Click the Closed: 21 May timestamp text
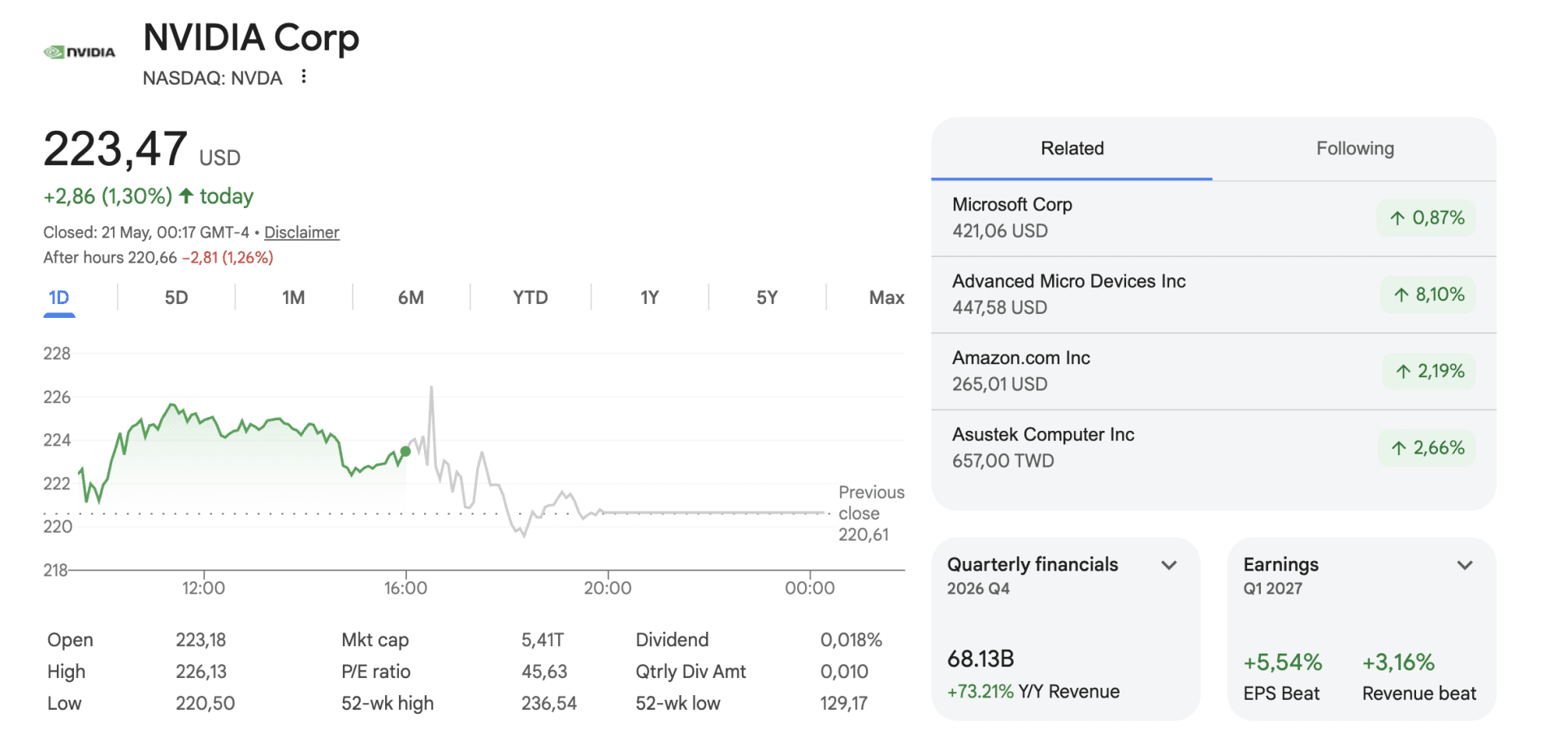 146,233
